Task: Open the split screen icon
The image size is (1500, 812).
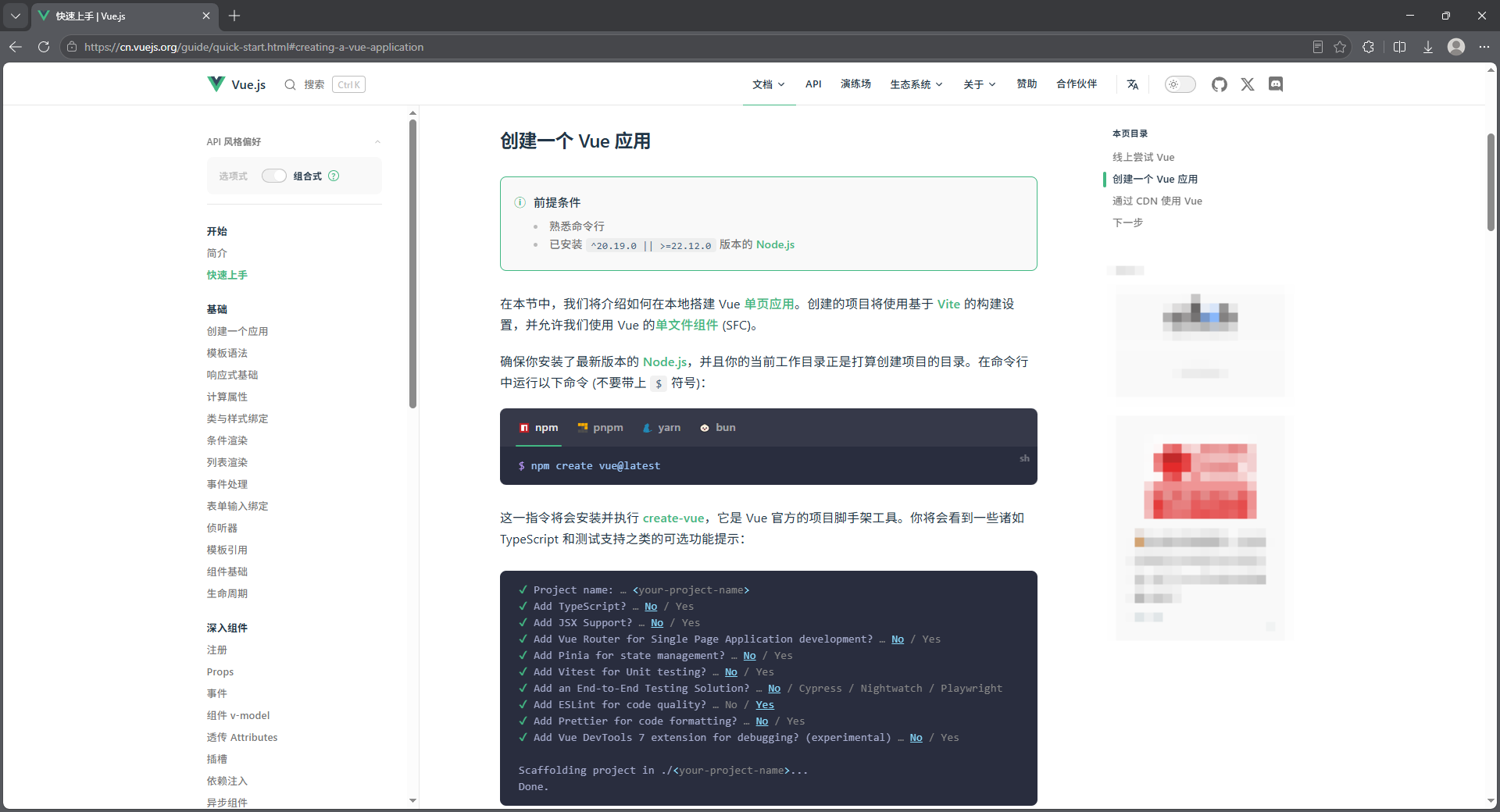Action: click(x=1399, y=47)
